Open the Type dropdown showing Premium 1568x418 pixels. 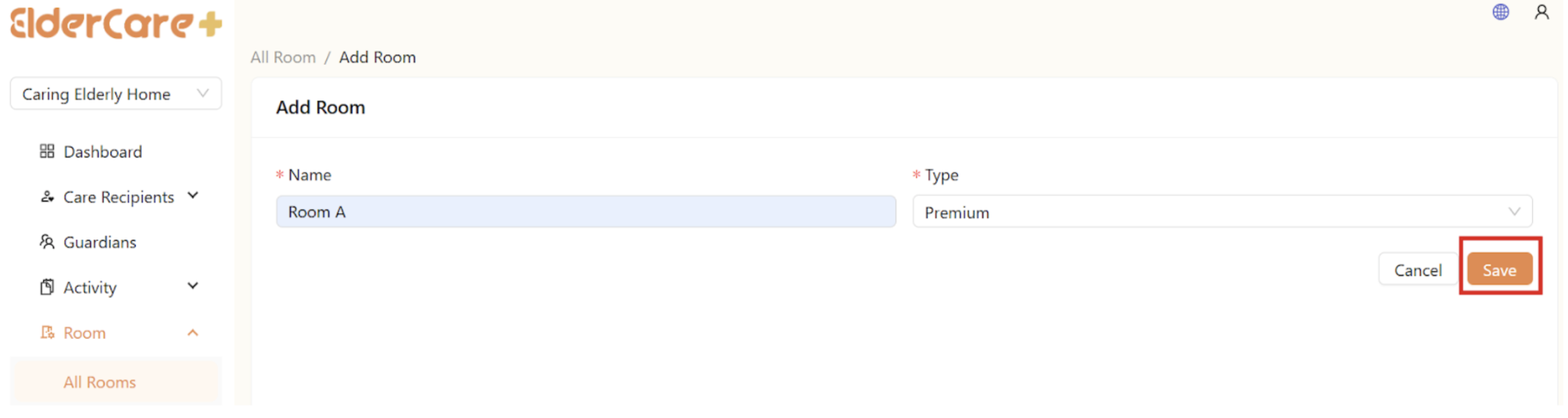point(1222,212)
